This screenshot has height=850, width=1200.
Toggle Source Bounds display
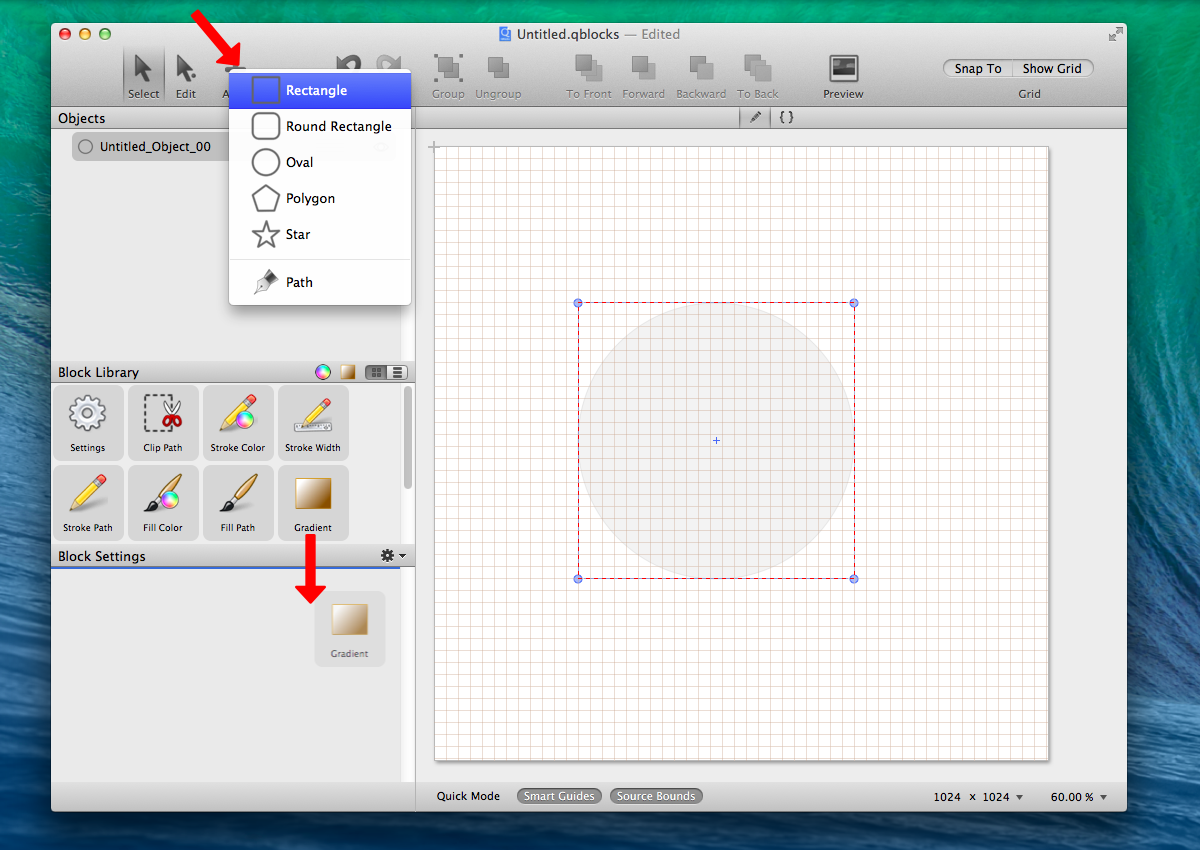[x=656, y=796]
